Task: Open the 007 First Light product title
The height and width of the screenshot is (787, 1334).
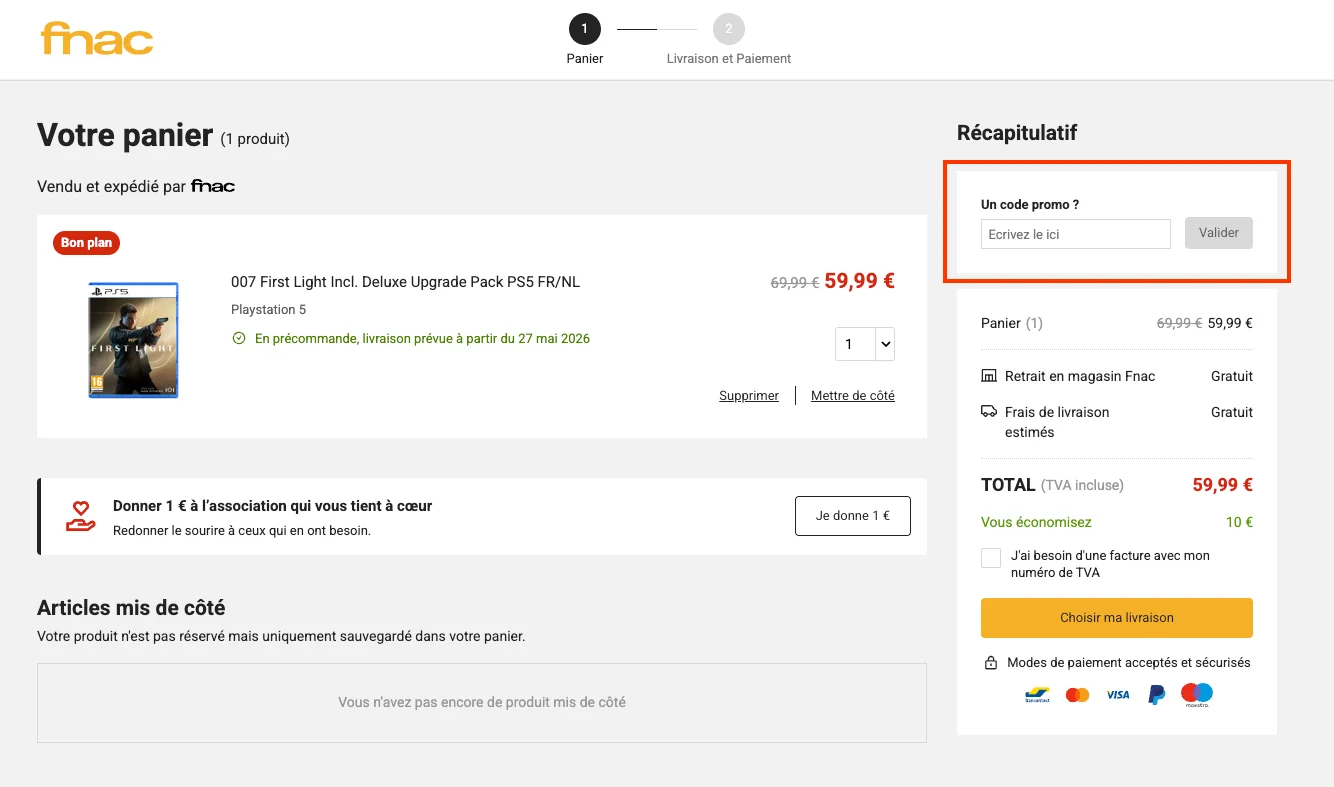Action: (x=405, y=282)
